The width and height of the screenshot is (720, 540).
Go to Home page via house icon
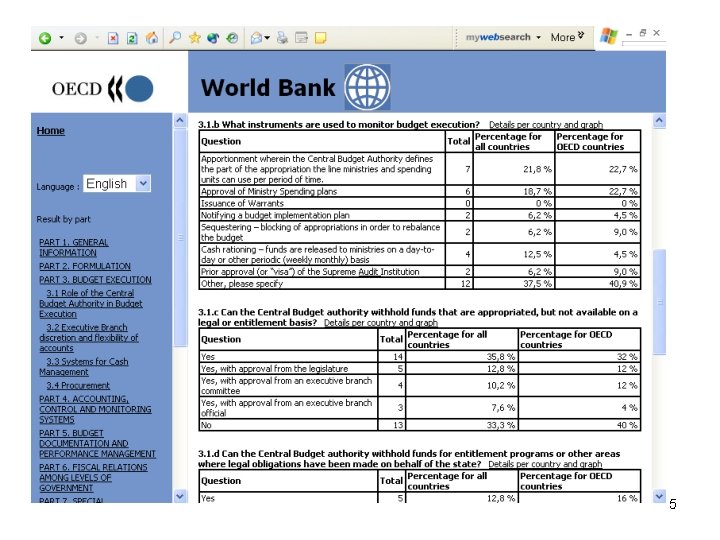pos(152,38)
